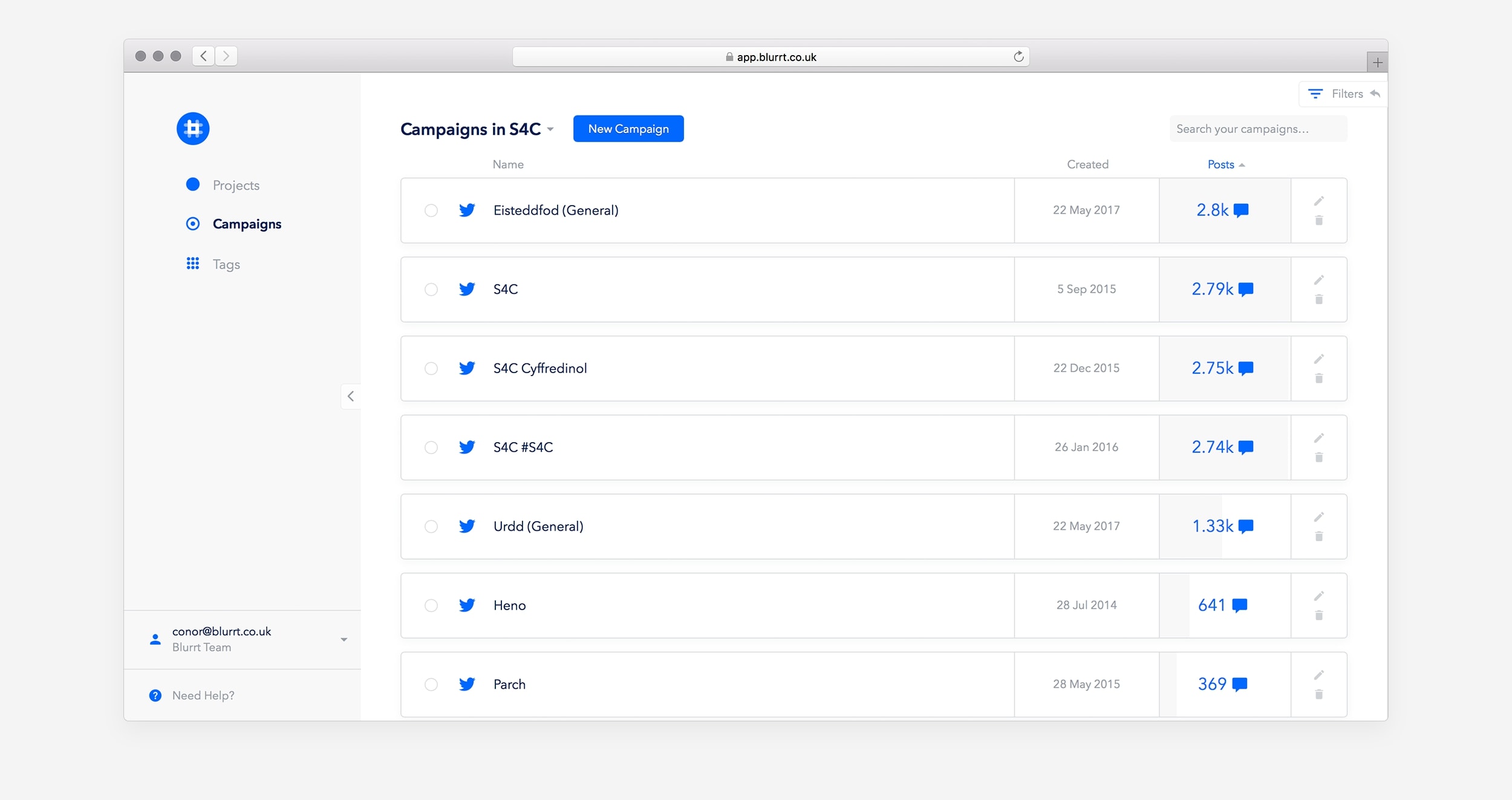Go back with the browser back arrow
1512x800 pixels.
(x=204, y=56)
